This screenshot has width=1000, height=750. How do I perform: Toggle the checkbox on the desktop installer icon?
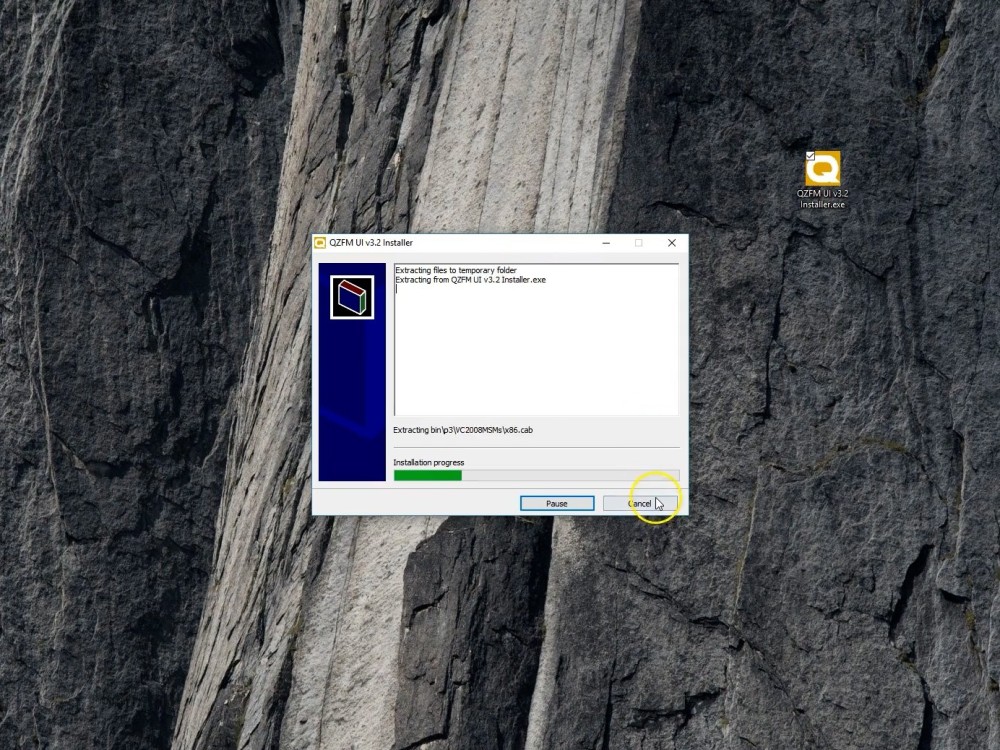(810, 156)
